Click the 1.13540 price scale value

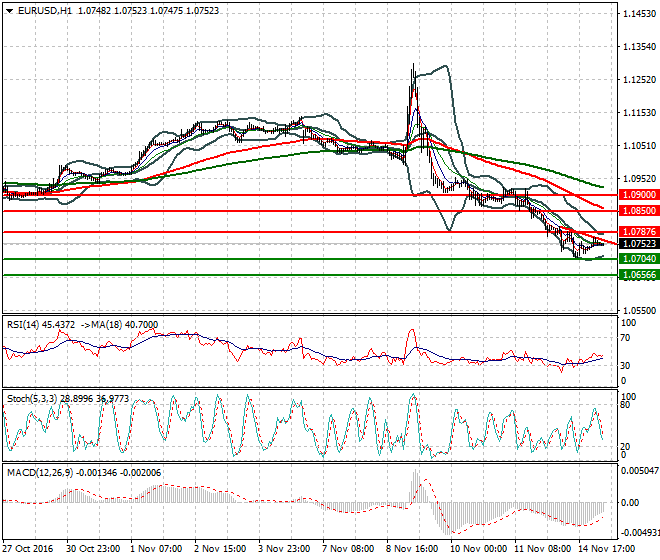point(639,46)
